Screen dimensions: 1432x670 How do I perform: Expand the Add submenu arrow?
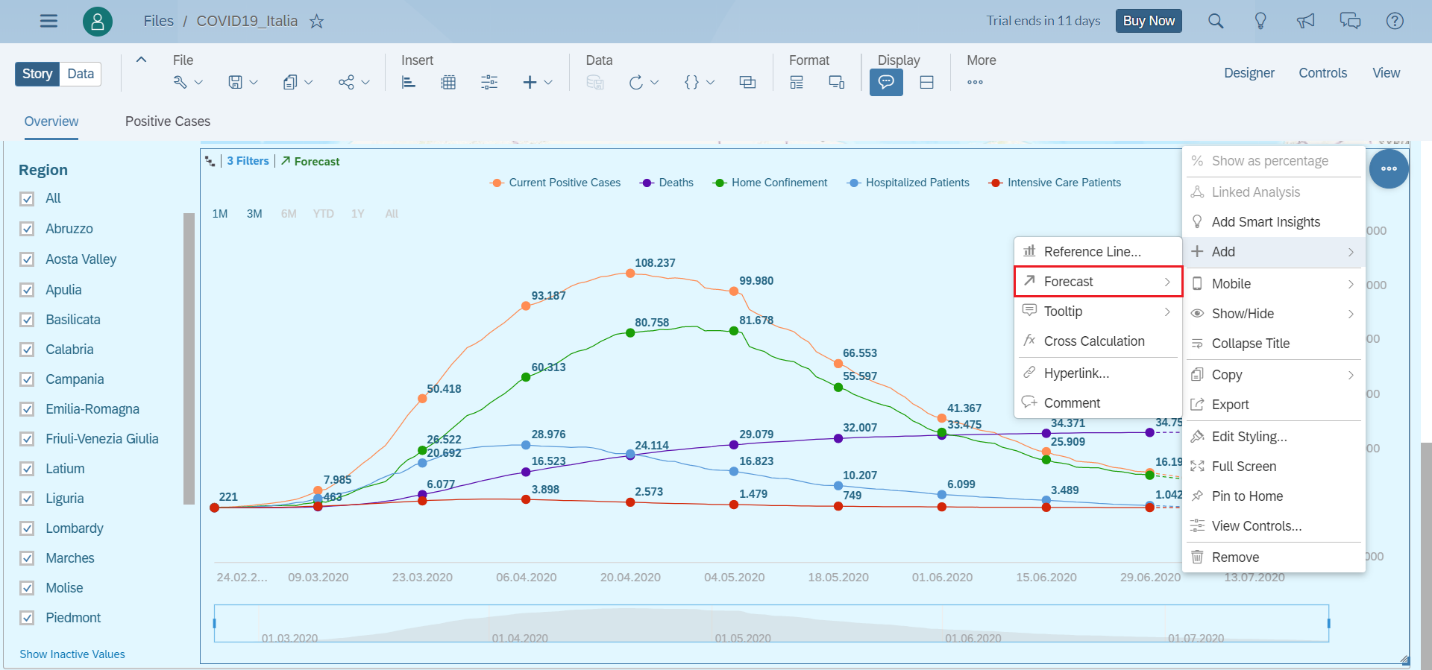click(1350, 252)
